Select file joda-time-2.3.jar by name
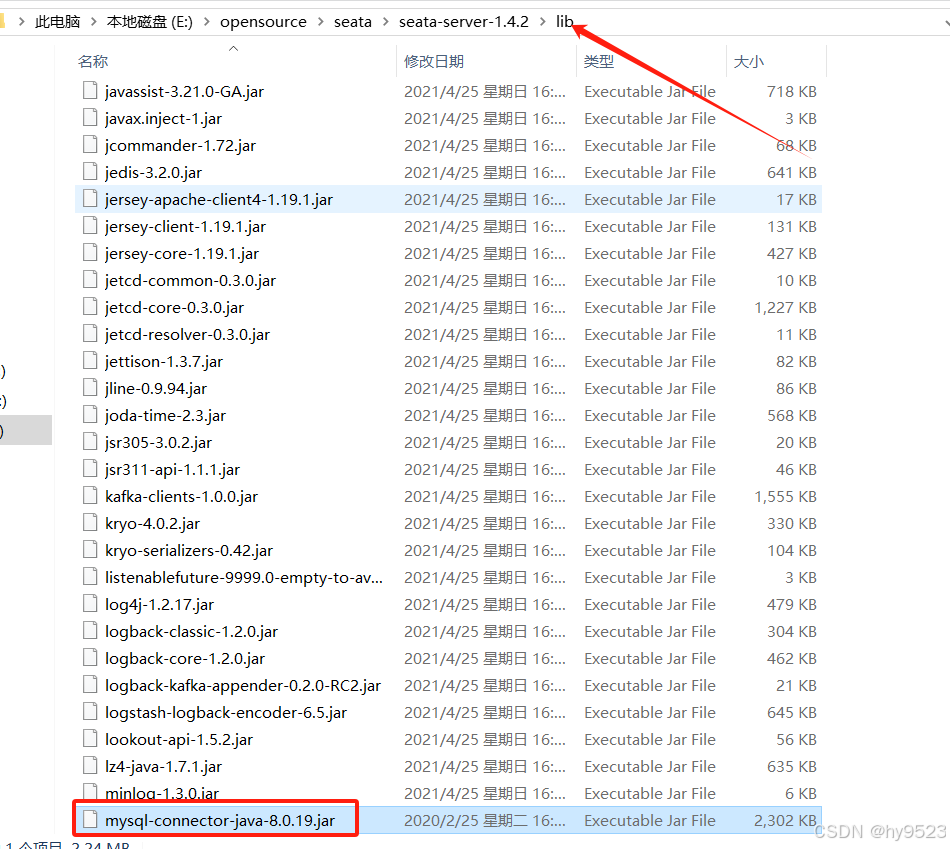The height and width of the screenshot is (849, 950). tap(165, 416)
